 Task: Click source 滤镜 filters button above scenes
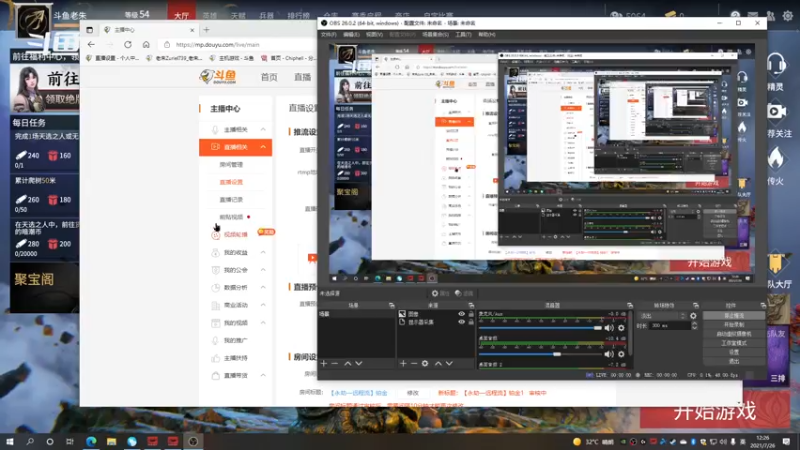point(464,293)
